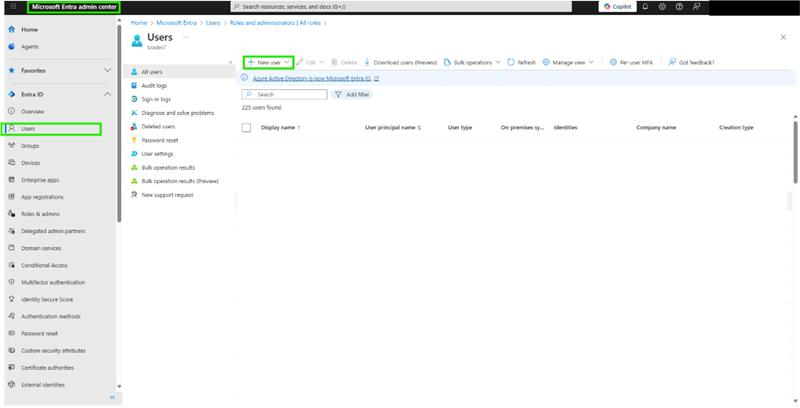Screen dimensions: 800x408
Task: Open the Manage view dropdown
Action: pos(568,62)
